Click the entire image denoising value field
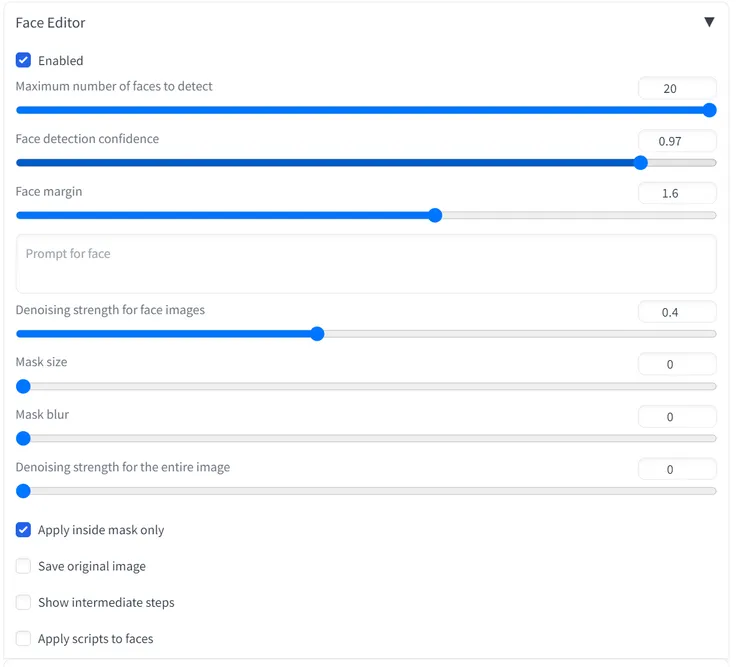Image resolution: width=740 pixels, height=667 pixels. pos(677,469)
